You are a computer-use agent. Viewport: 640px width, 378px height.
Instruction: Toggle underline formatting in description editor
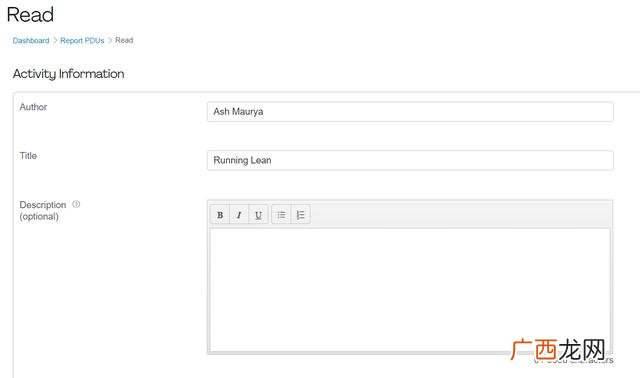click(258, 215)
